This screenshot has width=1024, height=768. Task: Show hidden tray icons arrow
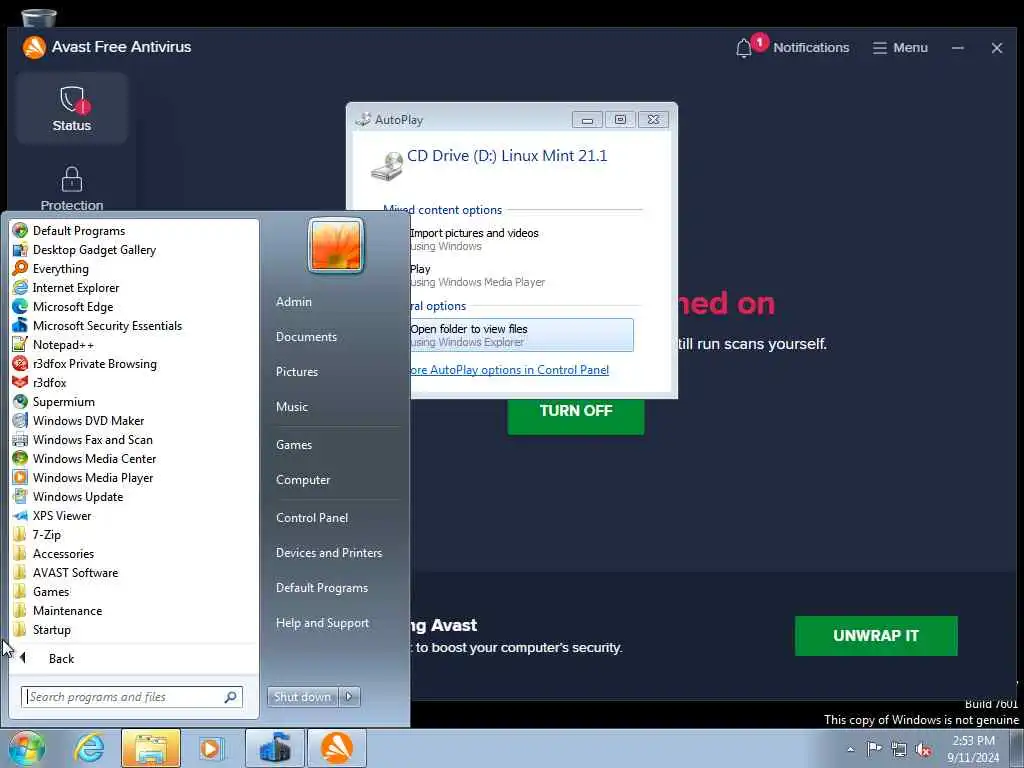click(850, 750)
